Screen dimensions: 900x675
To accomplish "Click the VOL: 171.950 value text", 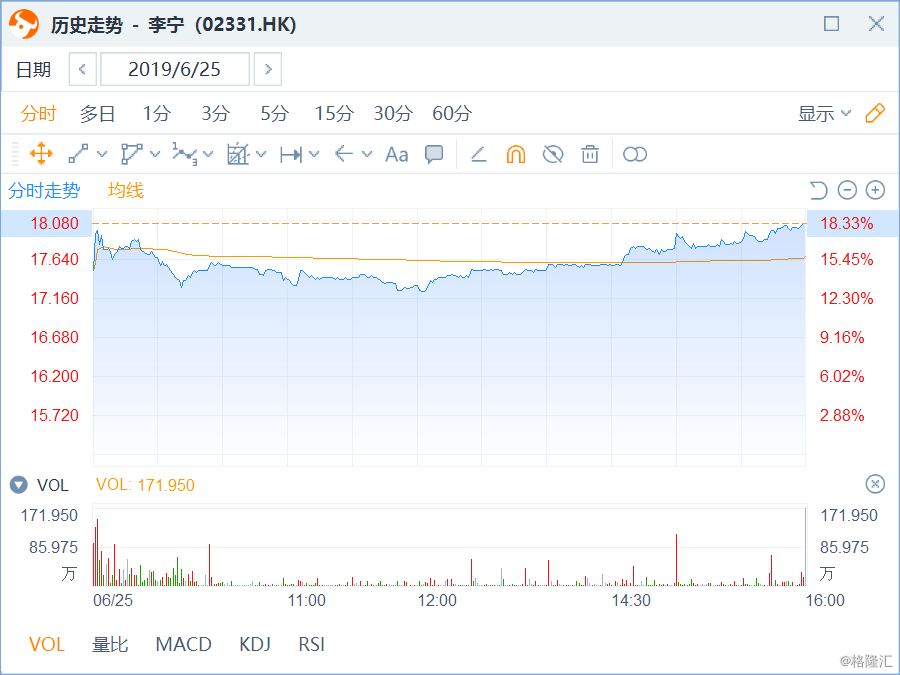I will (145, 485).
